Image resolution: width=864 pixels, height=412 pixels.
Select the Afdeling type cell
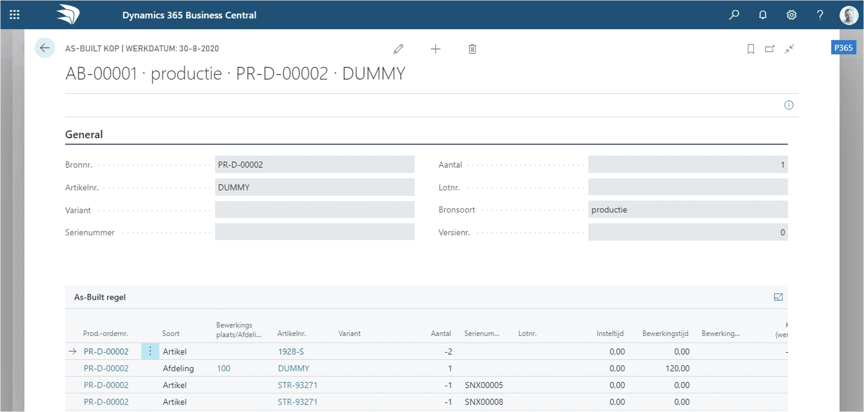(x=177, y=368)
